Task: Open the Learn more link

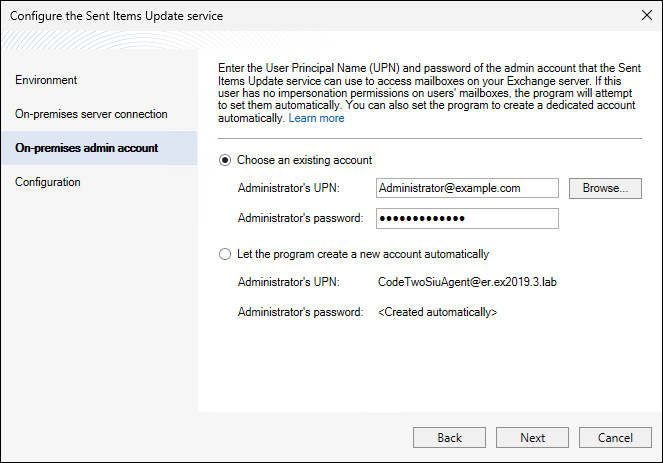Action: (x=316, y=118)
